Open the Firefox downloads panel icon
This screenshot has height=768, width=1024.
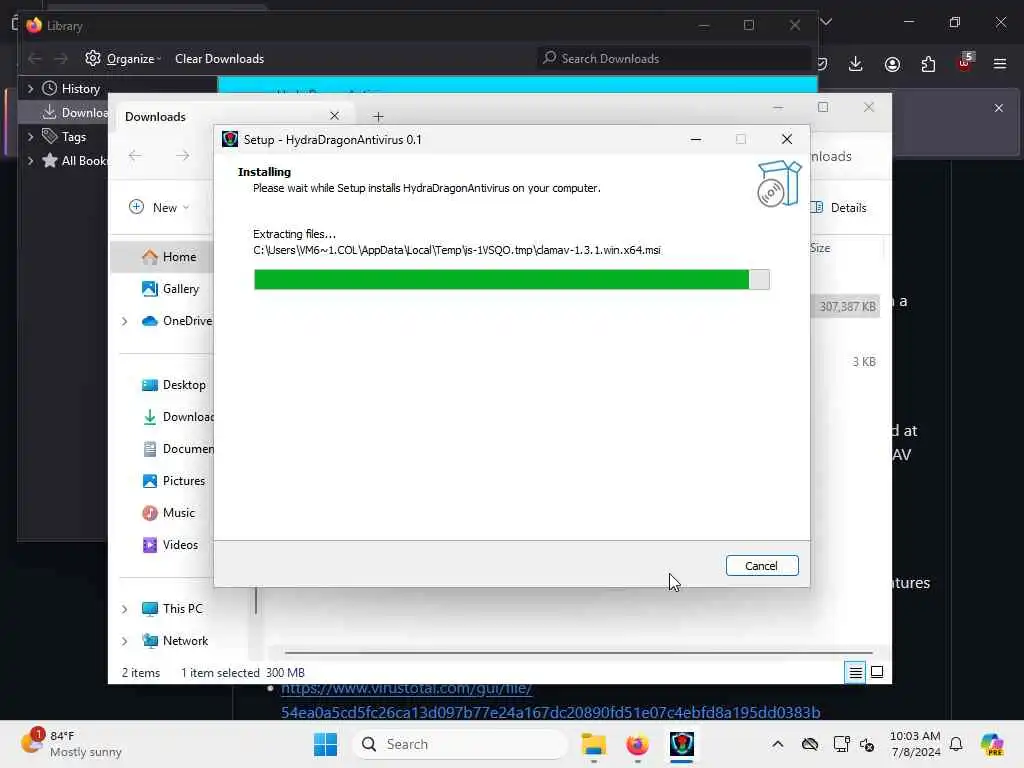tap(856, 64)
